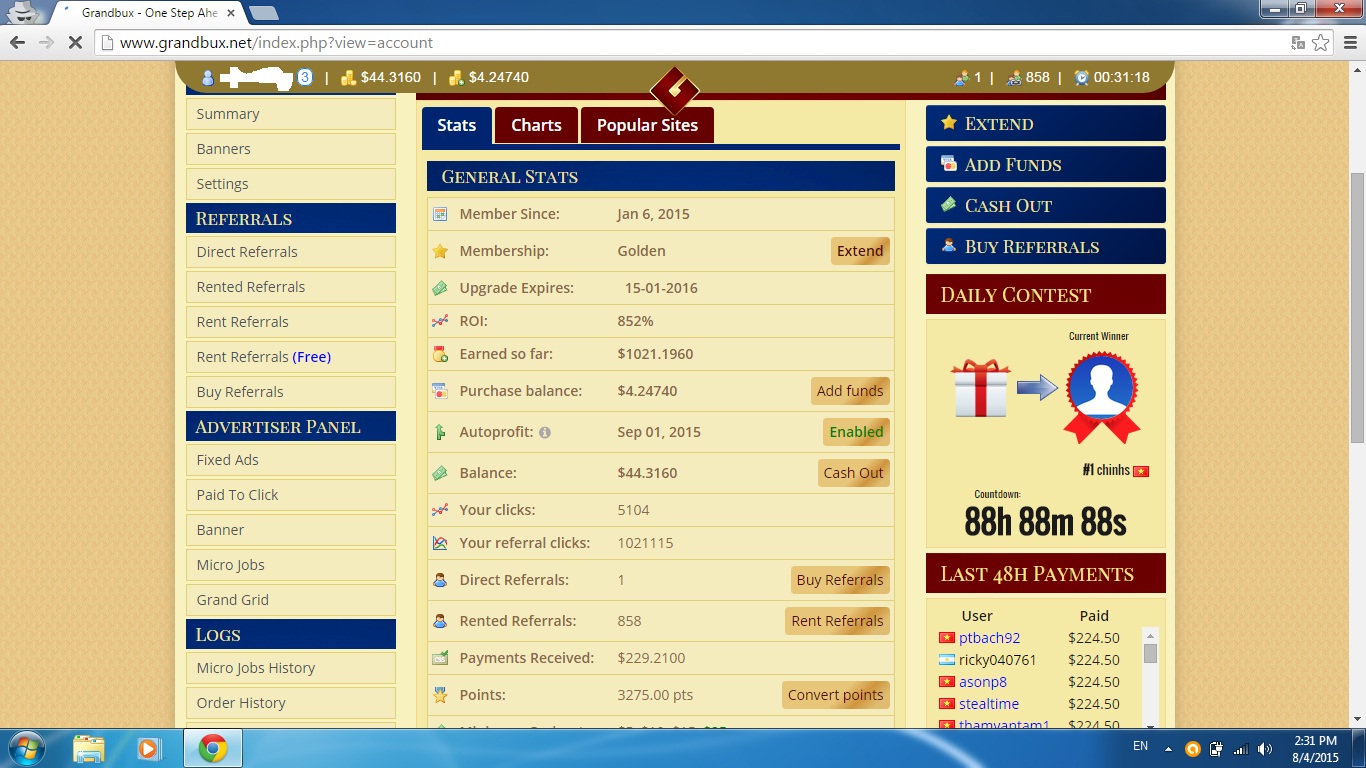Switch to the Charts tab

[536, 125]
